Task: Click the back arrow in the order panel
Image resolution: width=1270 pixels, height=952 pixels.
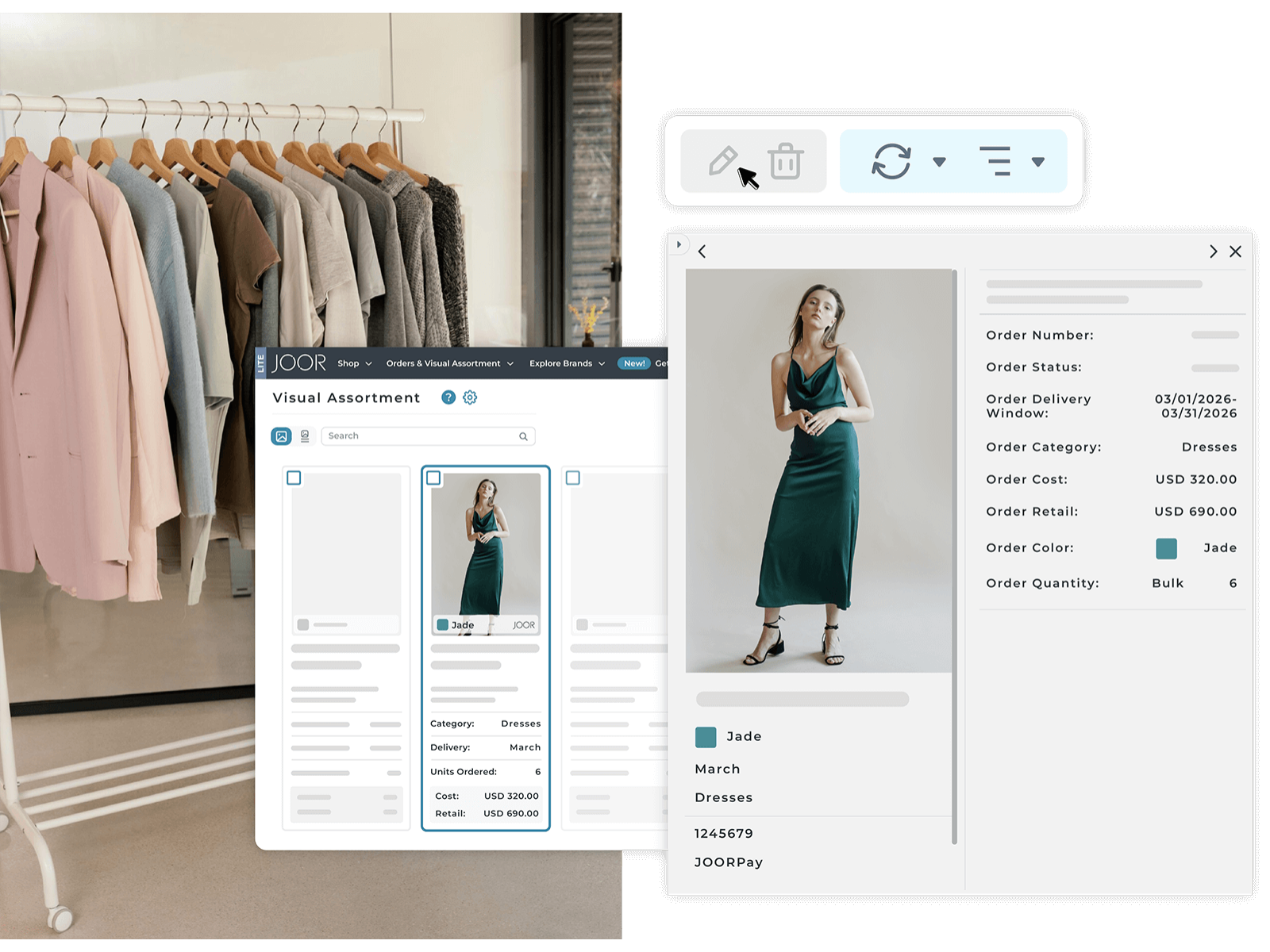Action: [x=702, y=251]
